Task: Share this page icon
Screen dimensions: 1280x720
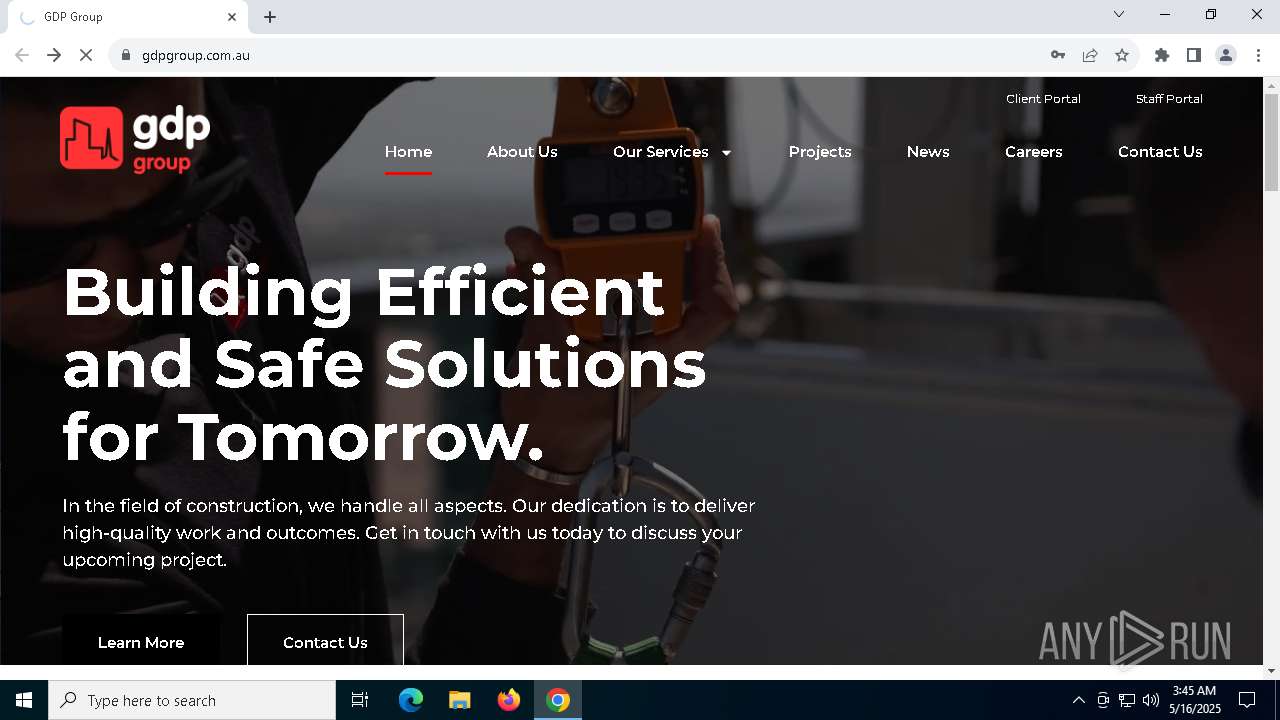Action: (1090, 55)
